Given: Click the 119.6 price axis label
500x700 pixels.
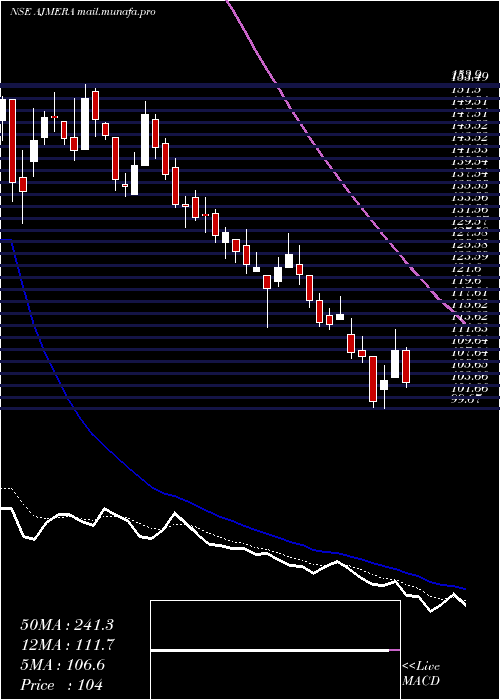Looking at the screenshot, I should click(468, 281).
